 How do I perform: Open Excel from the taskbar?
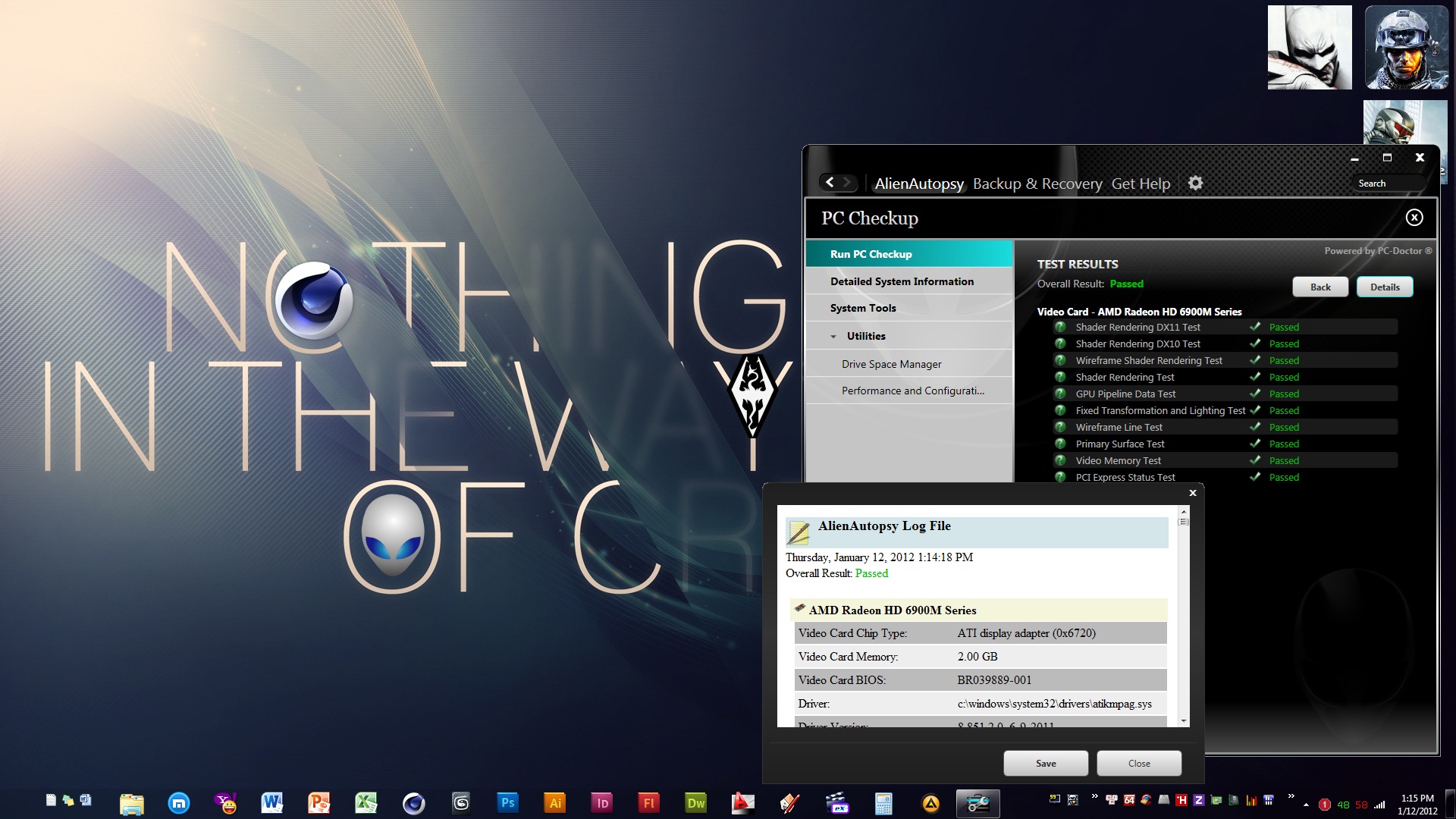click(x=366, y=803)
